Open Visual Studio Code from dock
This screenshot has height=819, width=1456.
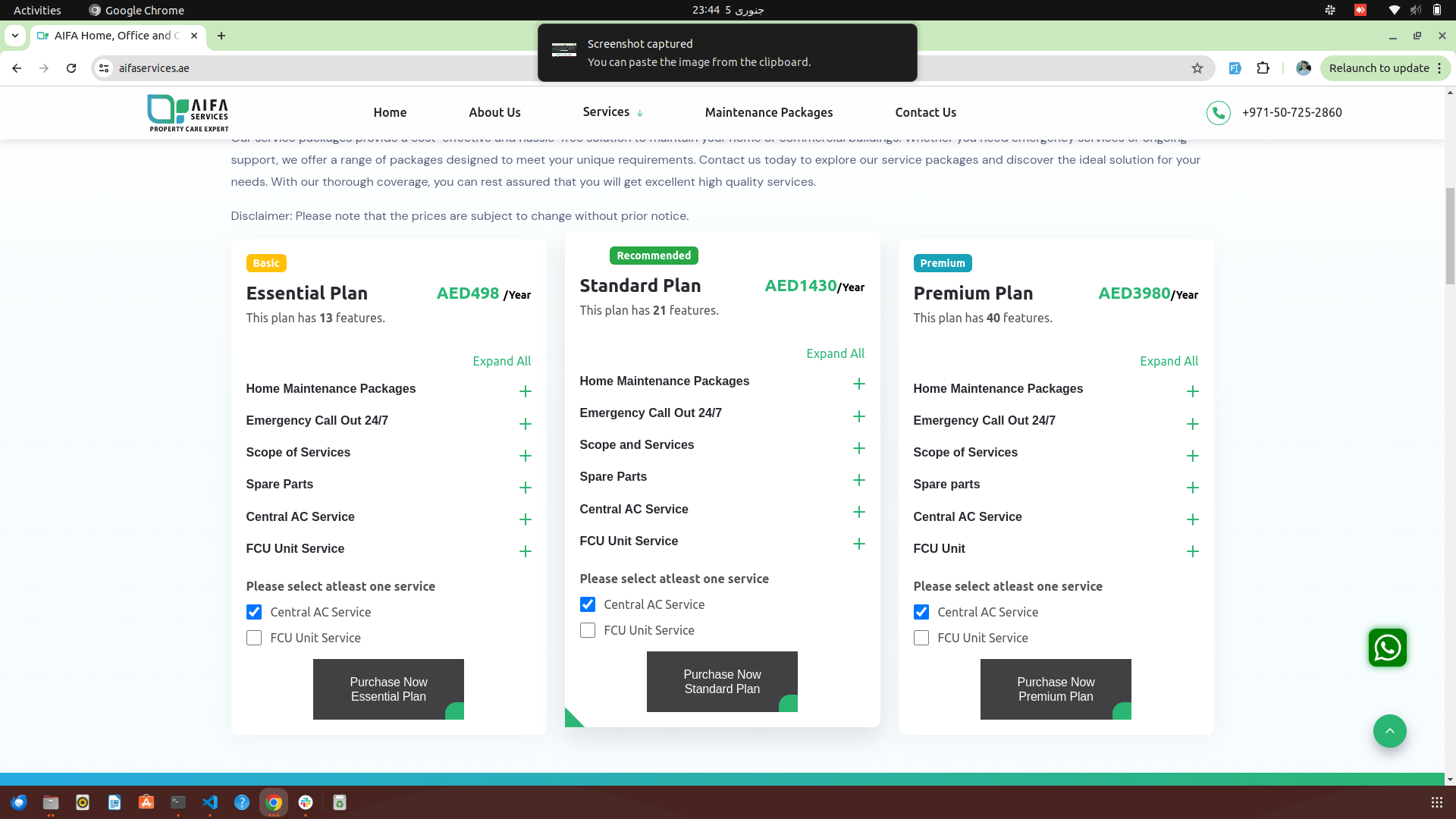tap(210, 802)
